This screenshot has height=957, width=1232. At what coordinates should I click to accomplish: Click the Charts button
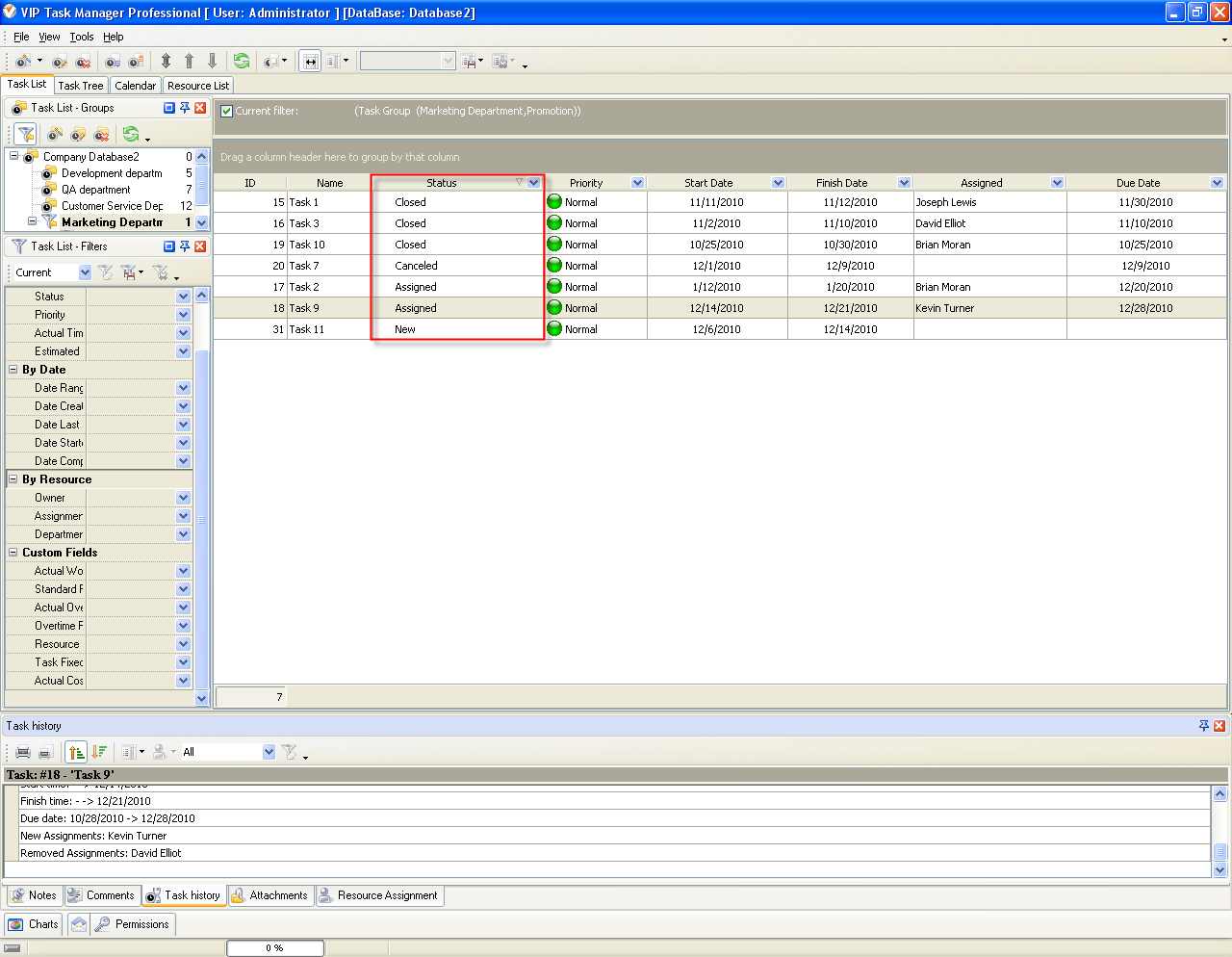[34, 924]
